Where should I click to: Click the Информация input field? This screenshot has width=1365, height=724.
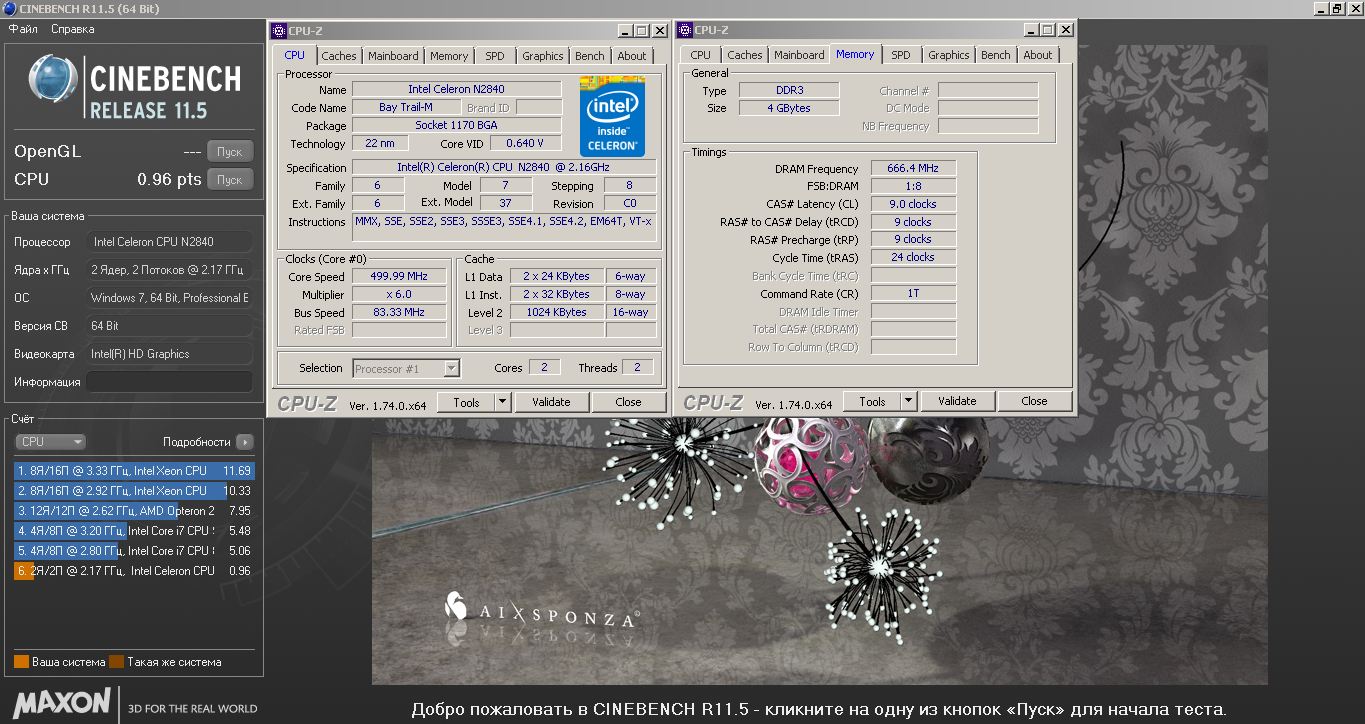(x=169, y=382)
